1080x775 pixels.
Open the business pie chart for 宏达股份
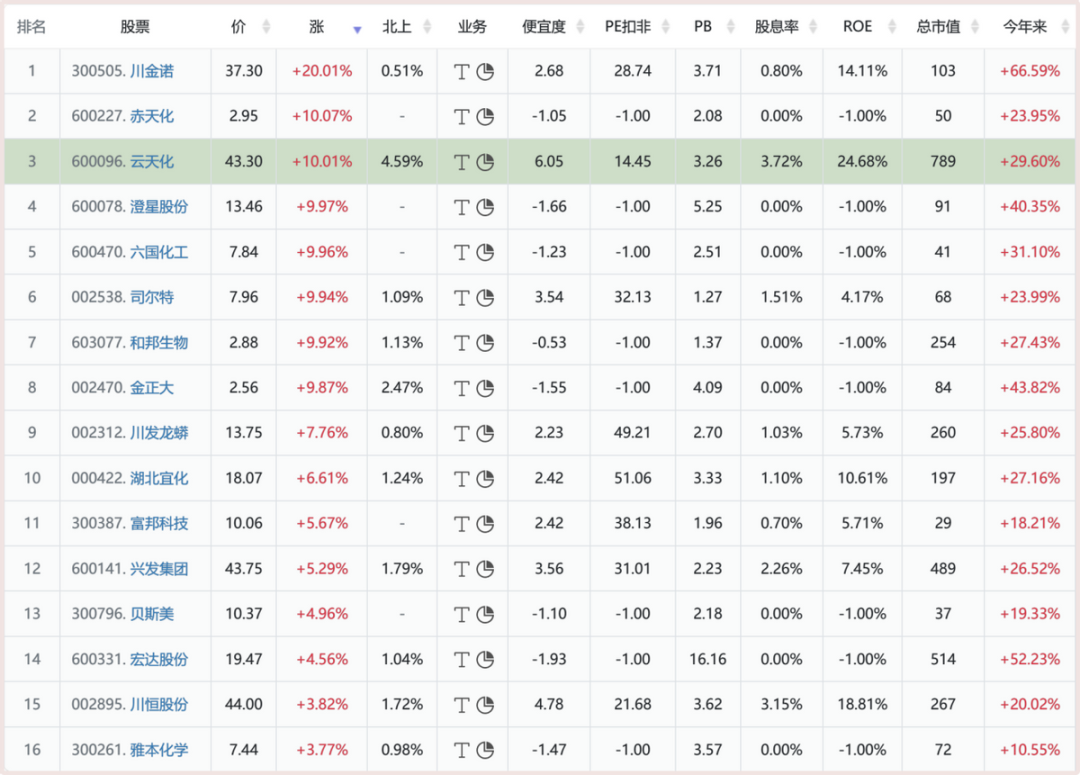(x=484, y=659)
